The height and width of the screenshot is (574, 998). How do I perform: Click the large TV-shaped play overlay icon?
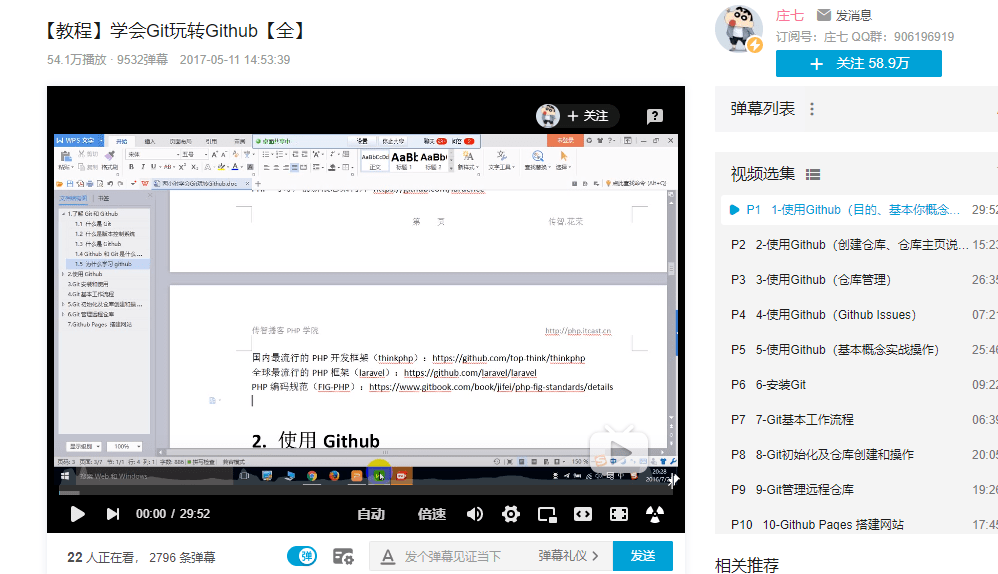pyautogui.click(x=619, y=449)
